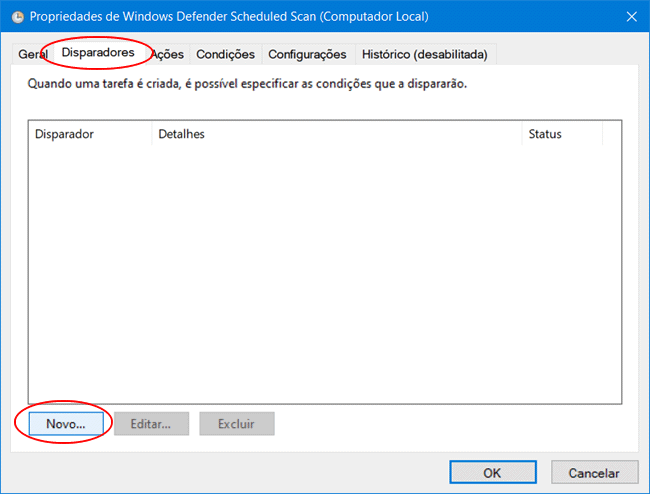
Task: Open the Configurações tab
Action: click(x=307, y=54)
